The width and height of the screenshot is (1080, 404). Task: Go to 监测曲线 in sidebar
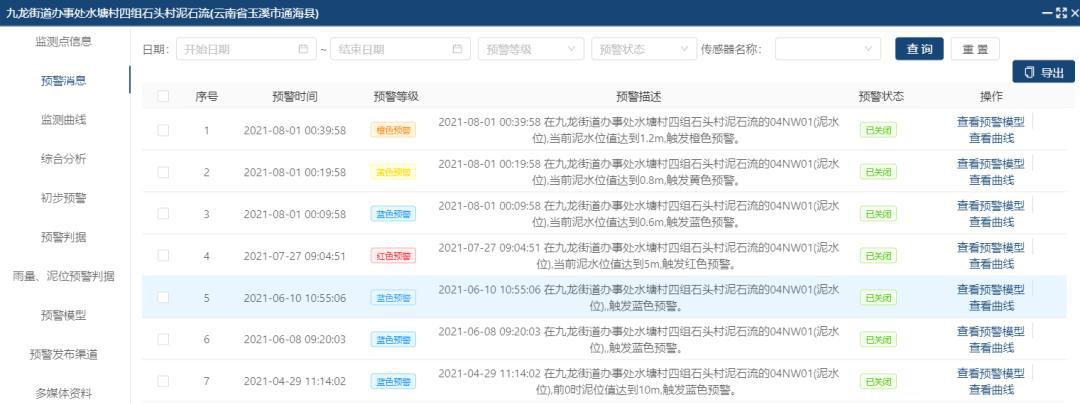63,120
